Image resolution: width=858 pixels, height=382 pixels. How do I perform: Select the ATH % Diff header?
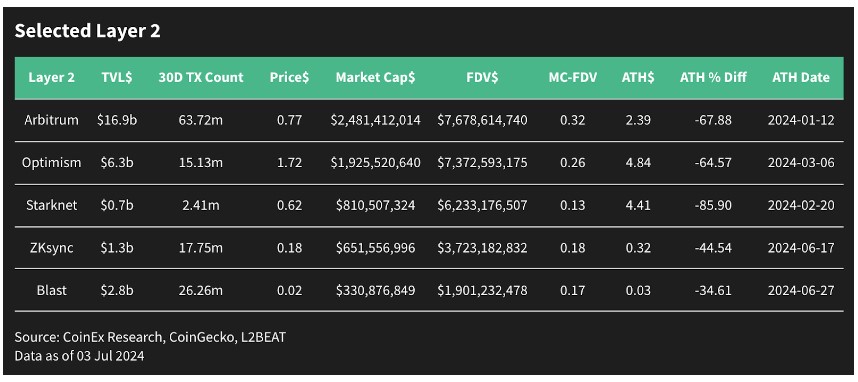(x=713, y=77)
